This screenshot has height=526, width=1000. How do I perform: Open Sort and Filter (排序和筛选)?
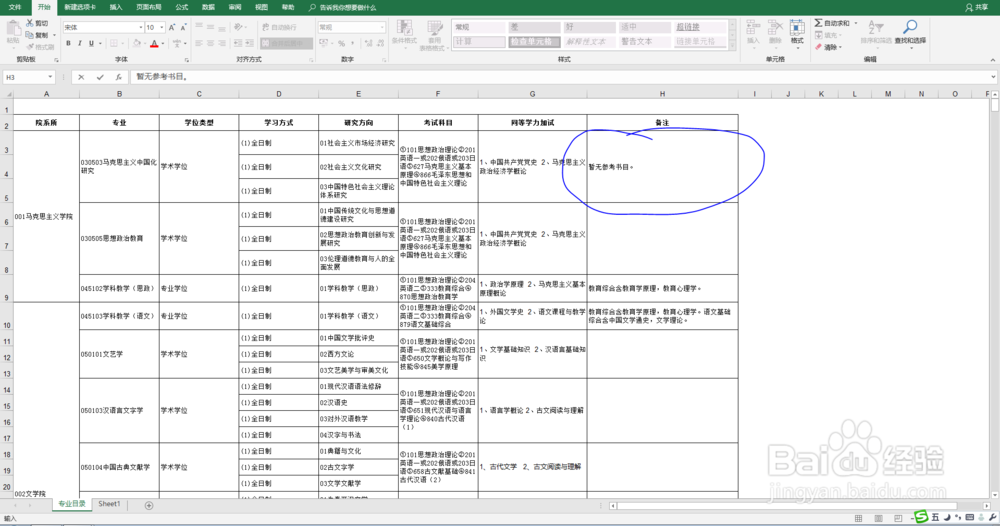point(875,32)
